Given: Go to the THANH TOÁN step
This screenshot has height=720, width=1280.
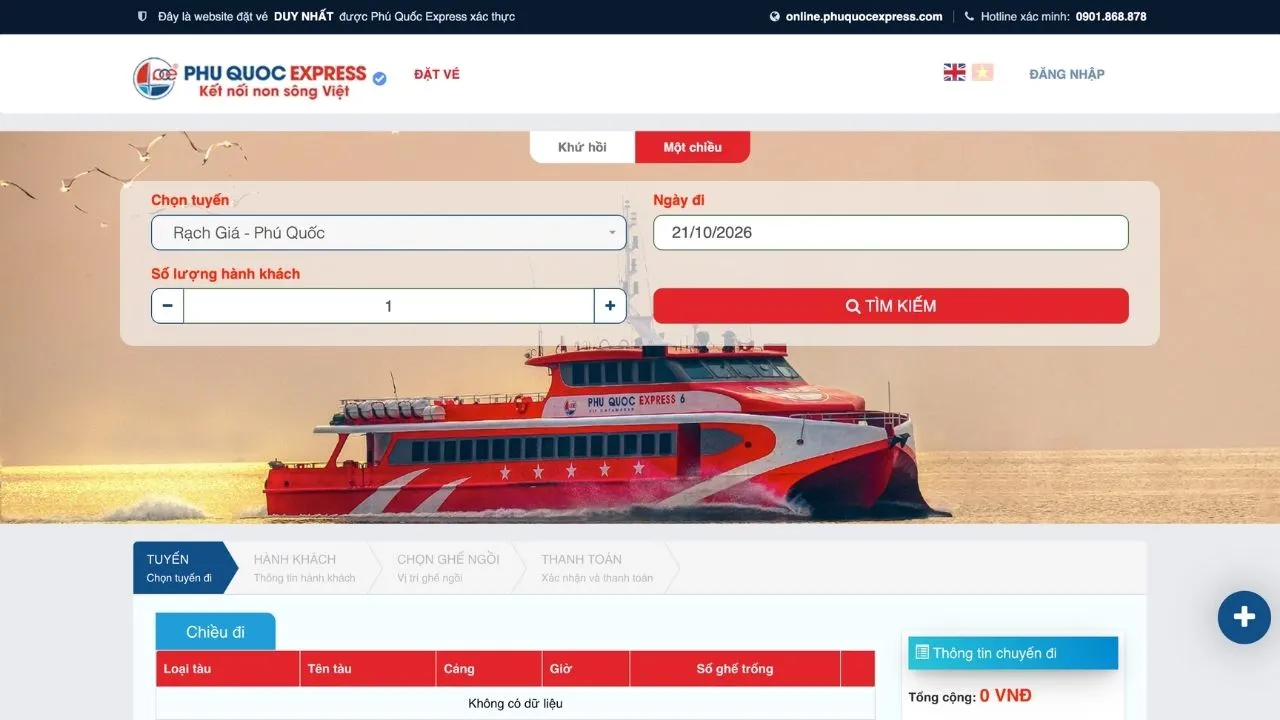Looking at the screenshot, I should coord(597,568).
